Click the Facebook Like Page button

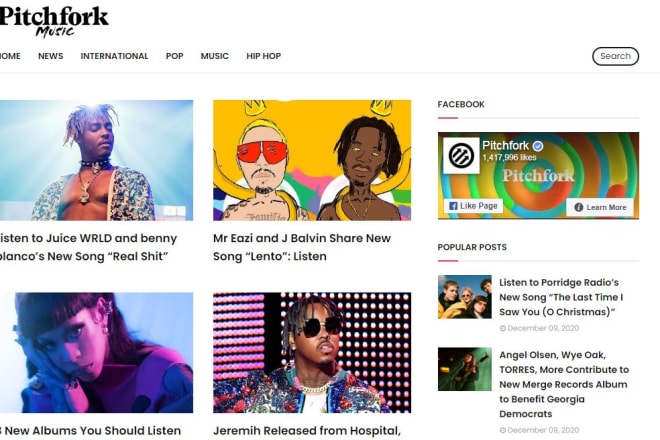tap(474, 206)
